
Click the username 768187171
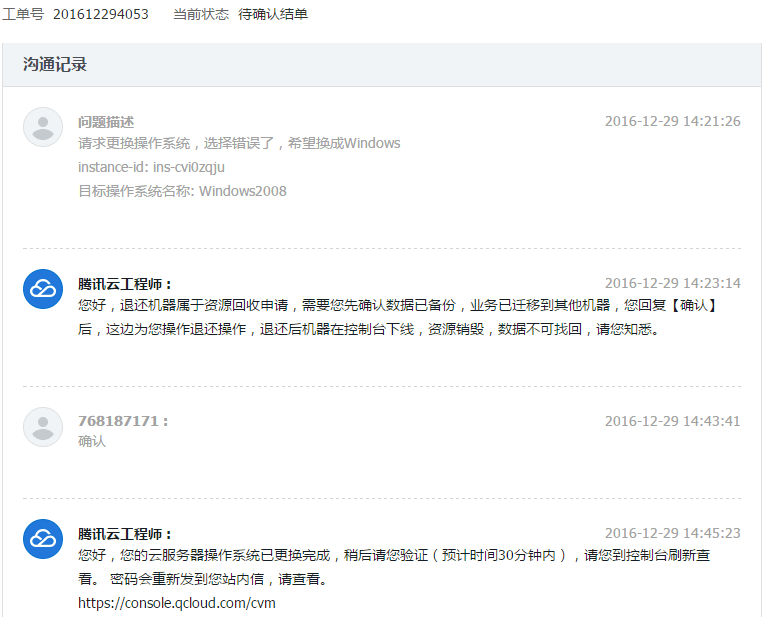point(120,421)
